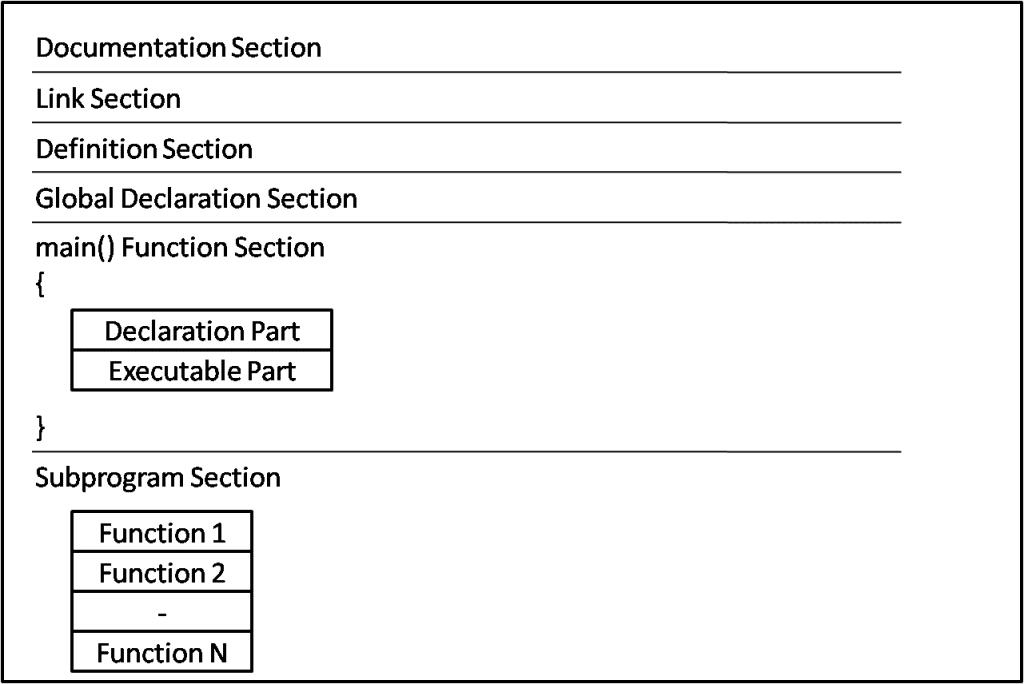Click the Documentation Section label
Screen dimensions: 1024x684
pos(178,48)
